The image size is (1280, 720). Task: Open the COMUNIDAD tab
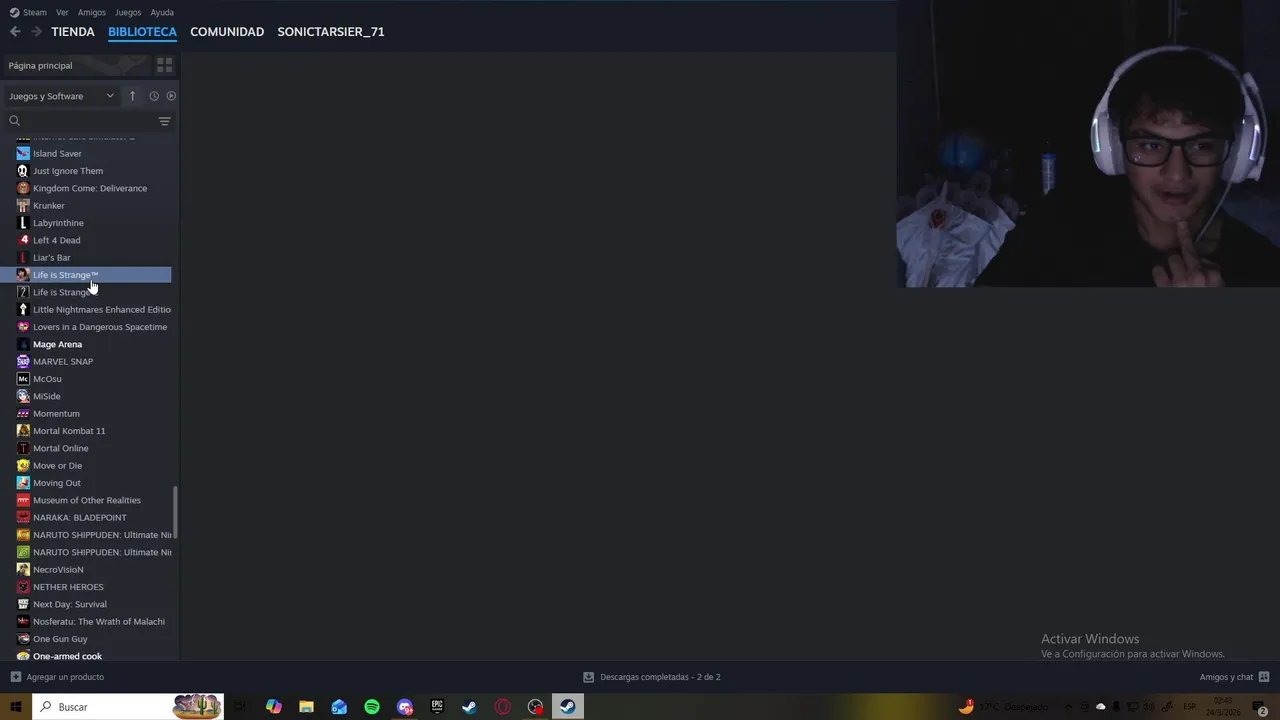tap(227, 32)
